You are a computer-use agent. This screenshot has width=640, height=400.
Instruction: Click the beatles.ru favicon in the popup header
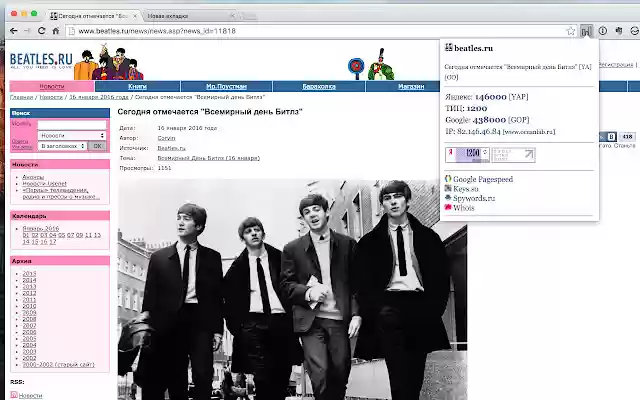[449, 47]
